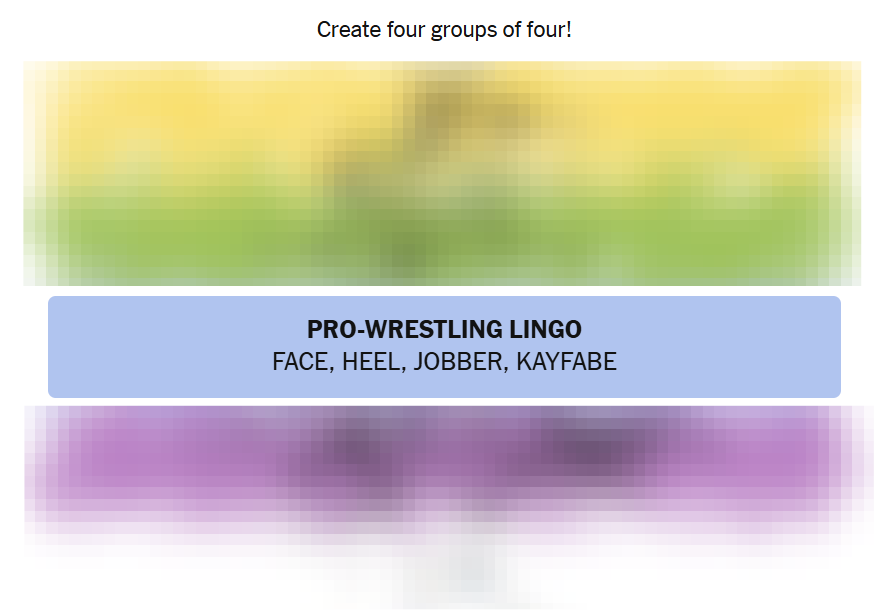Click the 'Create four groups of four!' heading
887x615 pixels.
click(x=444, y=29)
